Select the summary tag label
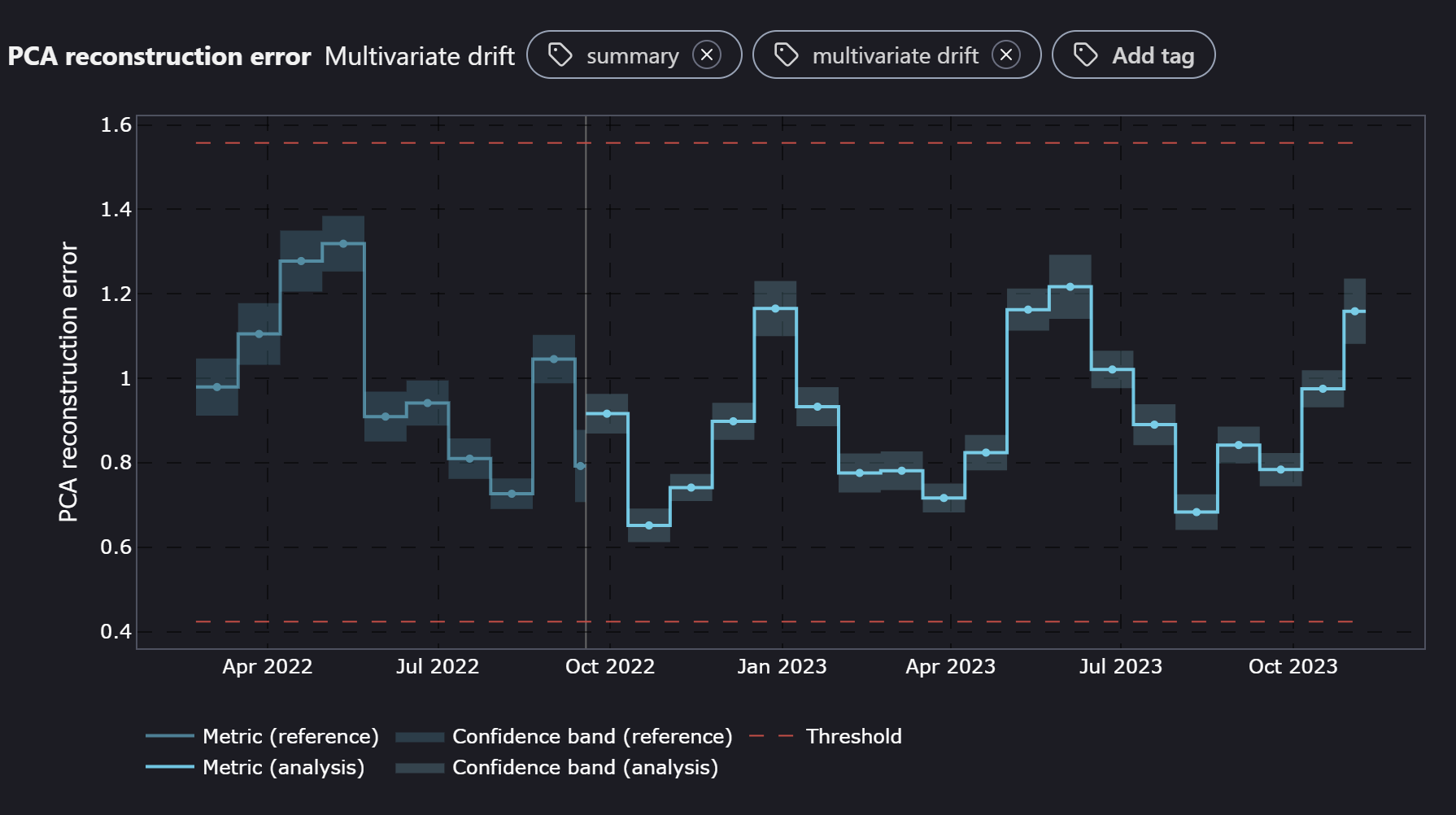 coord(632,56)
